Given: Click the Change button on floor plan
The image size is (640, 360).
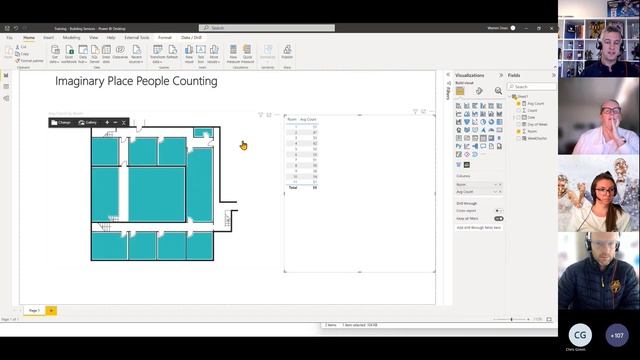Looking at the screenshot, I should point(61,122).
